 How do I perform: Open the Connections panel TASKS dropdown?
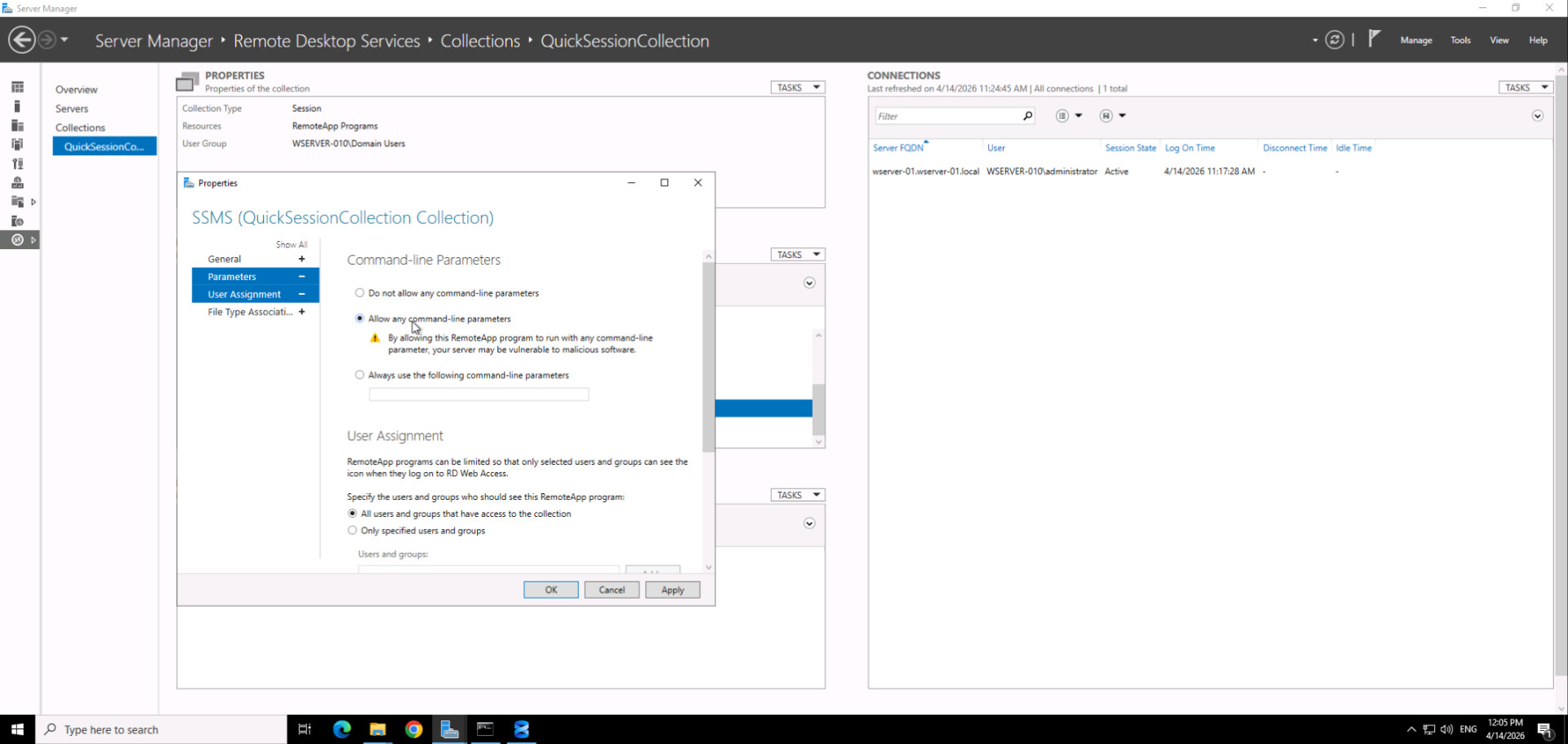1526,87
